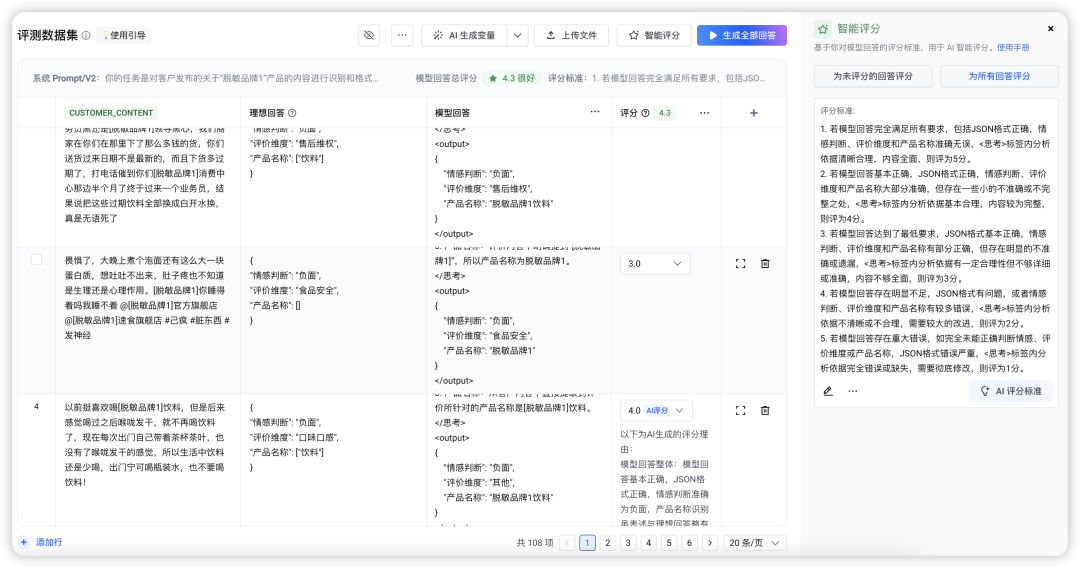Close the 智能评分 side panel
The width and height of the screenshot is (1080, 568).
[1050, 29]
